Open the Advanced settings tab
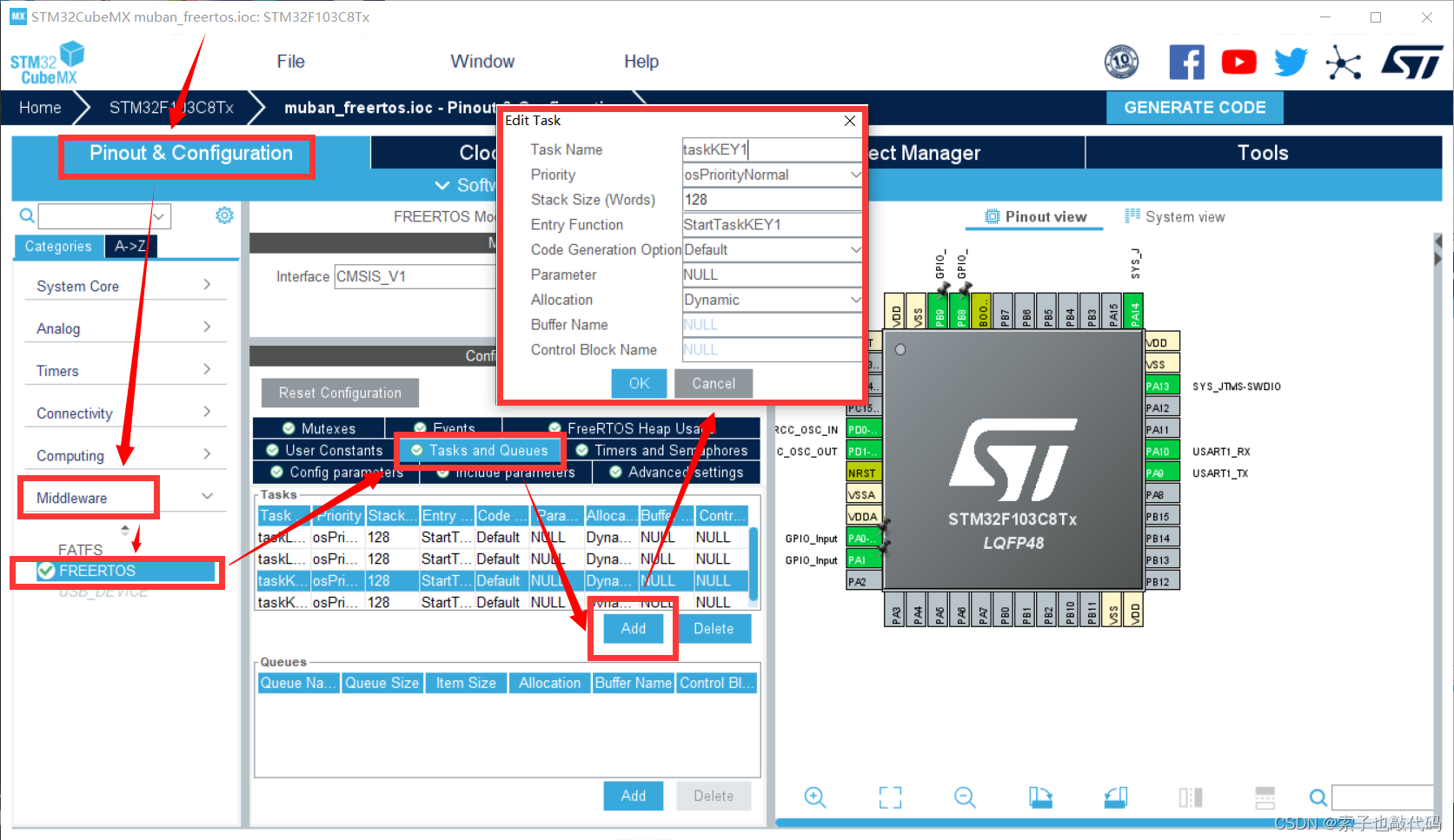The image size is (1454, 840). point(676,472)
